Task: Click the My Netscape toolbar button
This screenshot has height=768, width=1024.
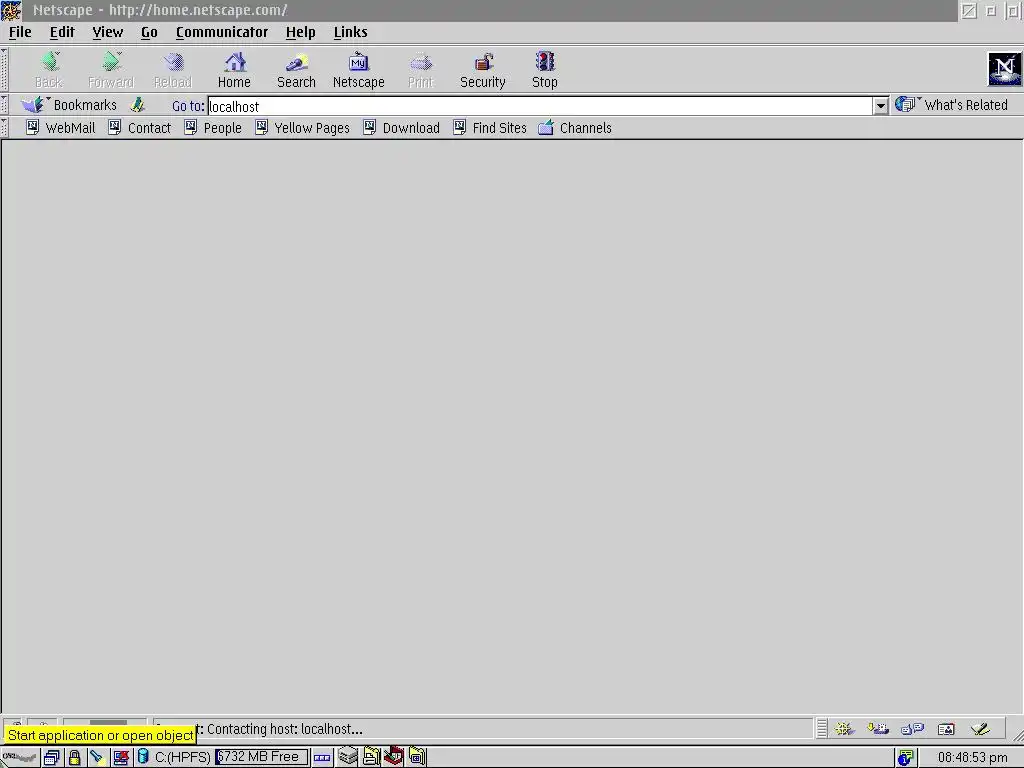Action: [359, 69]
